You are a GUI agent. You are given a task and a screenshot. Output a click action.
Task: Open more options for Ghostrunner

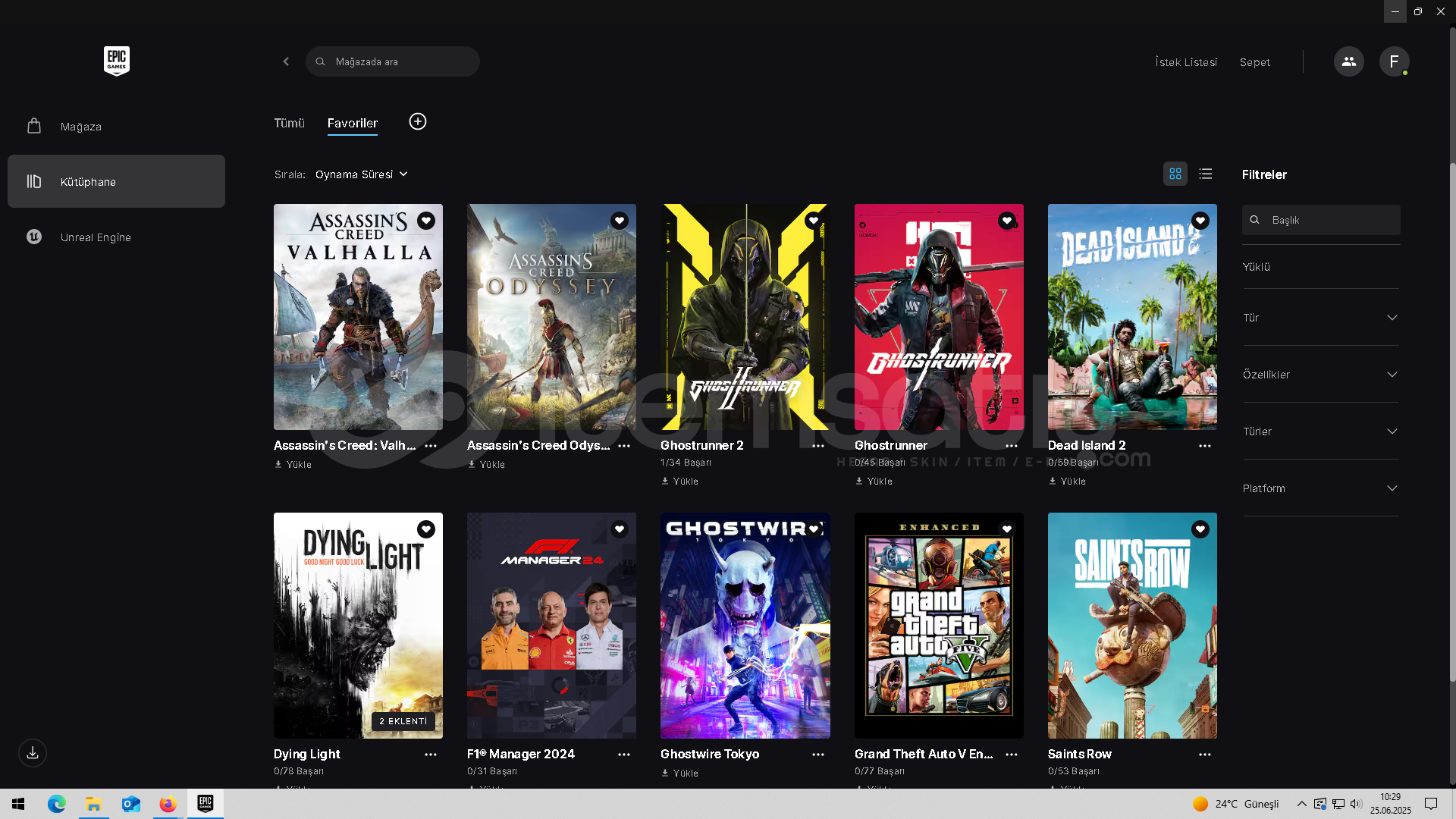1012,446
